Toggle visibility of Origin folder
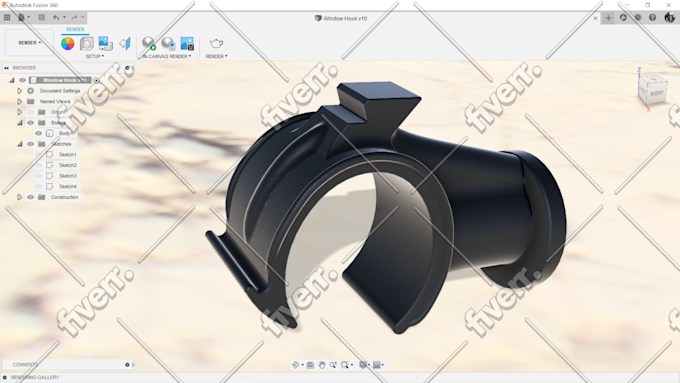 30,112
